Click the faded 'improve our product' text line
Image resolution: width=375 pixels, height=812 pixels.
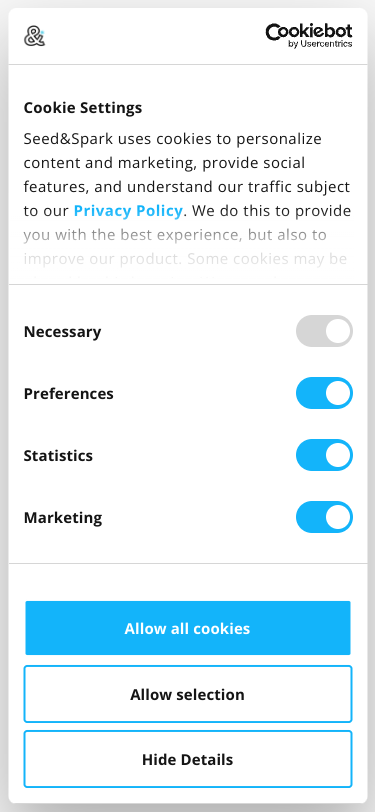(x=185, y=258)
